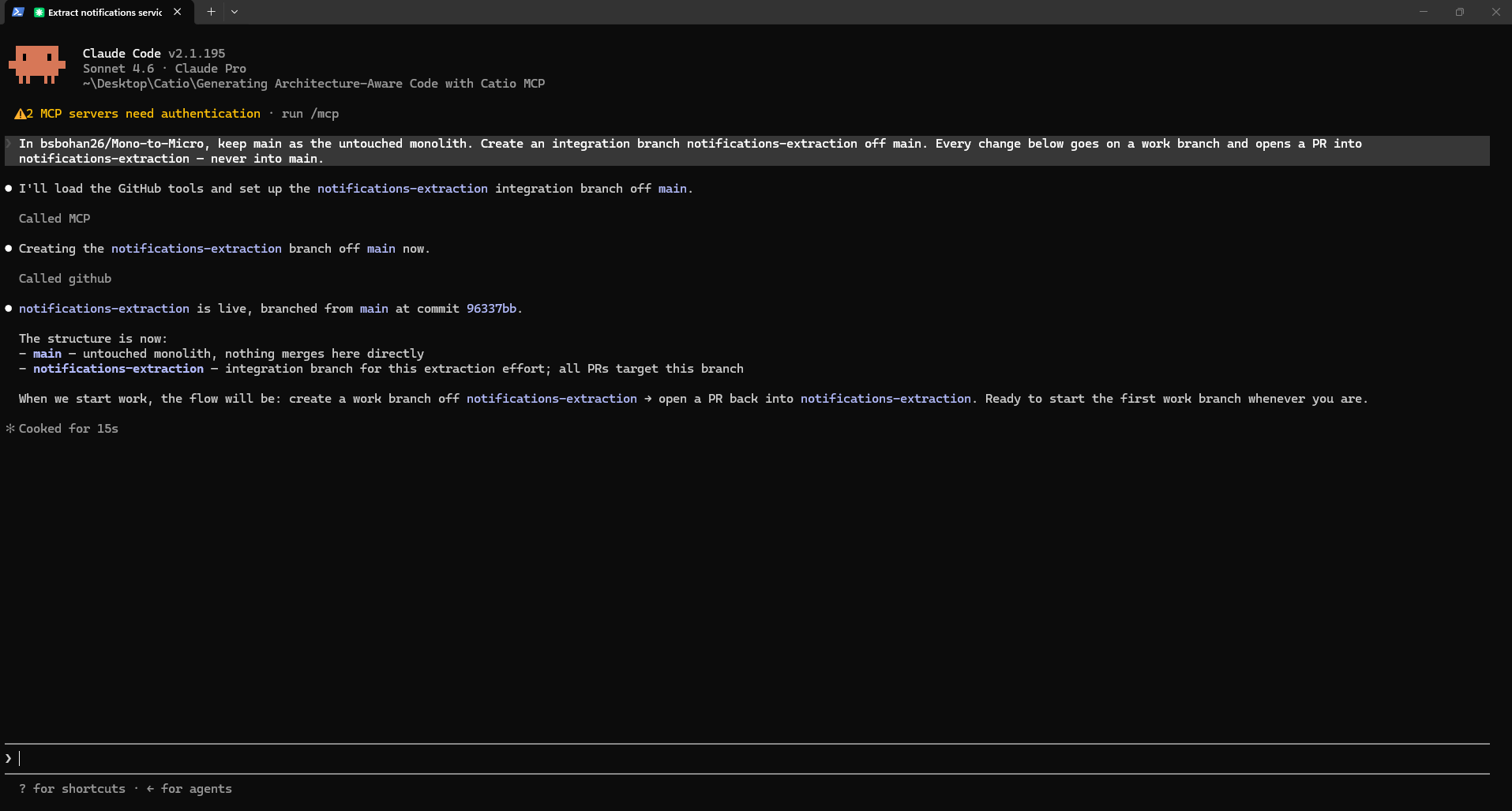Viewport: 1512px width, 811px height.
Task: Click the 'Called github' line
Action: (66, 279)
